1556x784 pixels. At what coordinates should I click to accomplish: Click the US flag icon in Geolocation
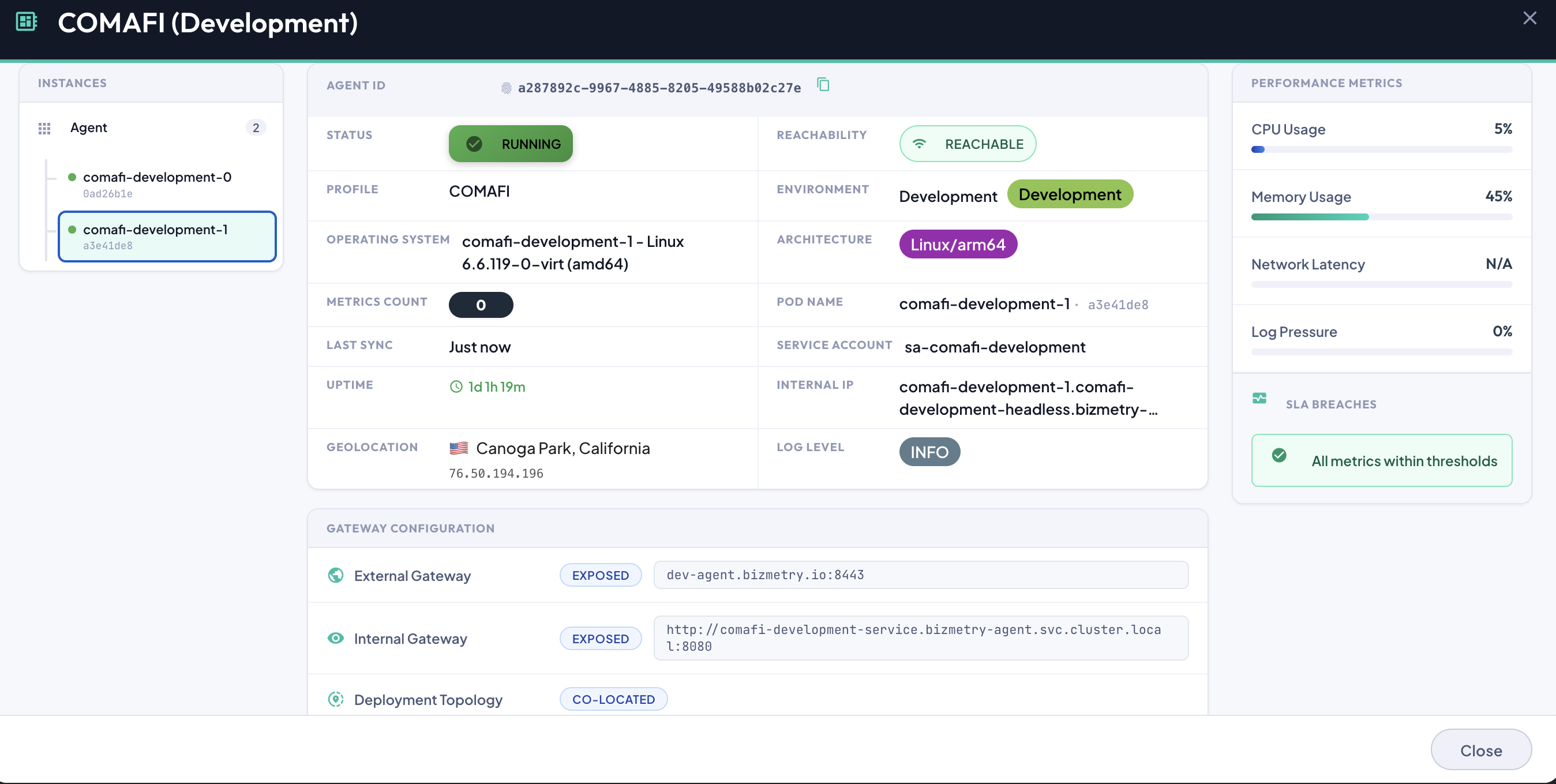point(459,448)
